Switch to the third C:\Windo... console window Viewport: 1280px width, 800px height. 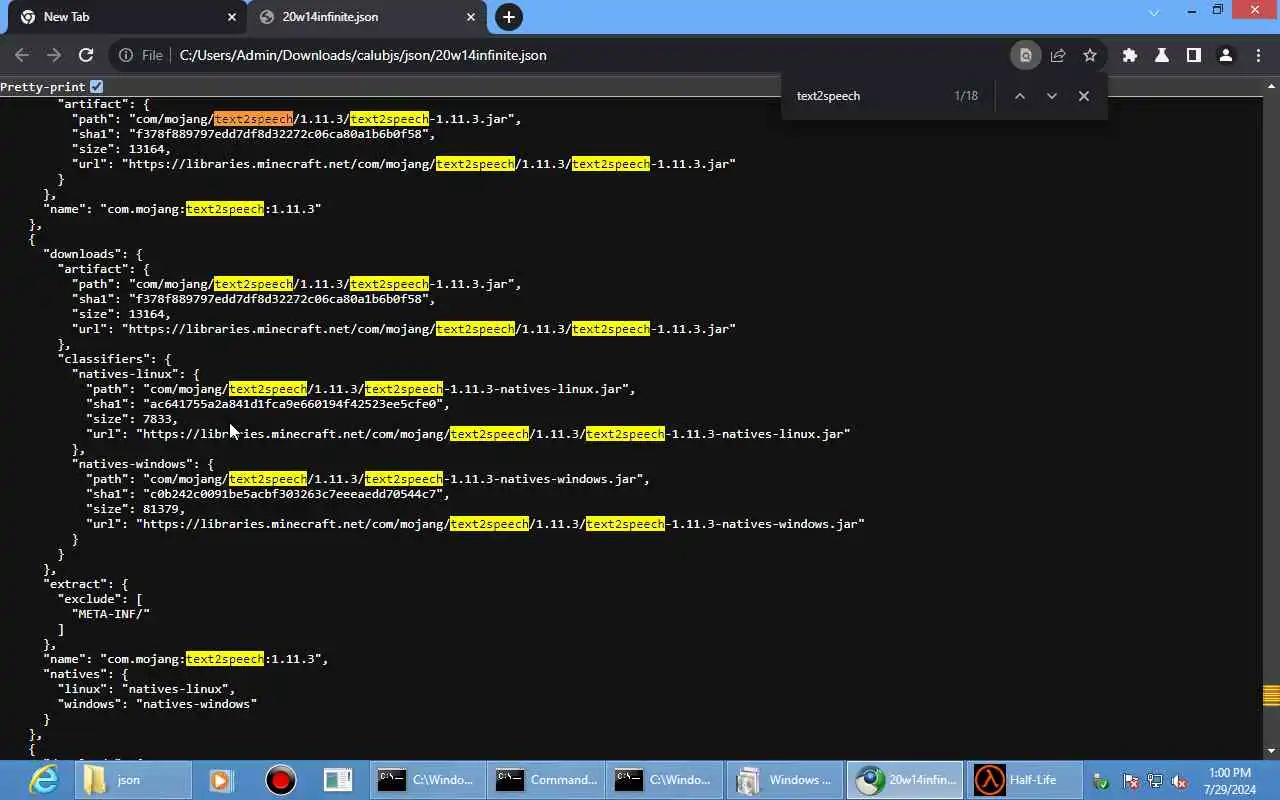[666, 780]
